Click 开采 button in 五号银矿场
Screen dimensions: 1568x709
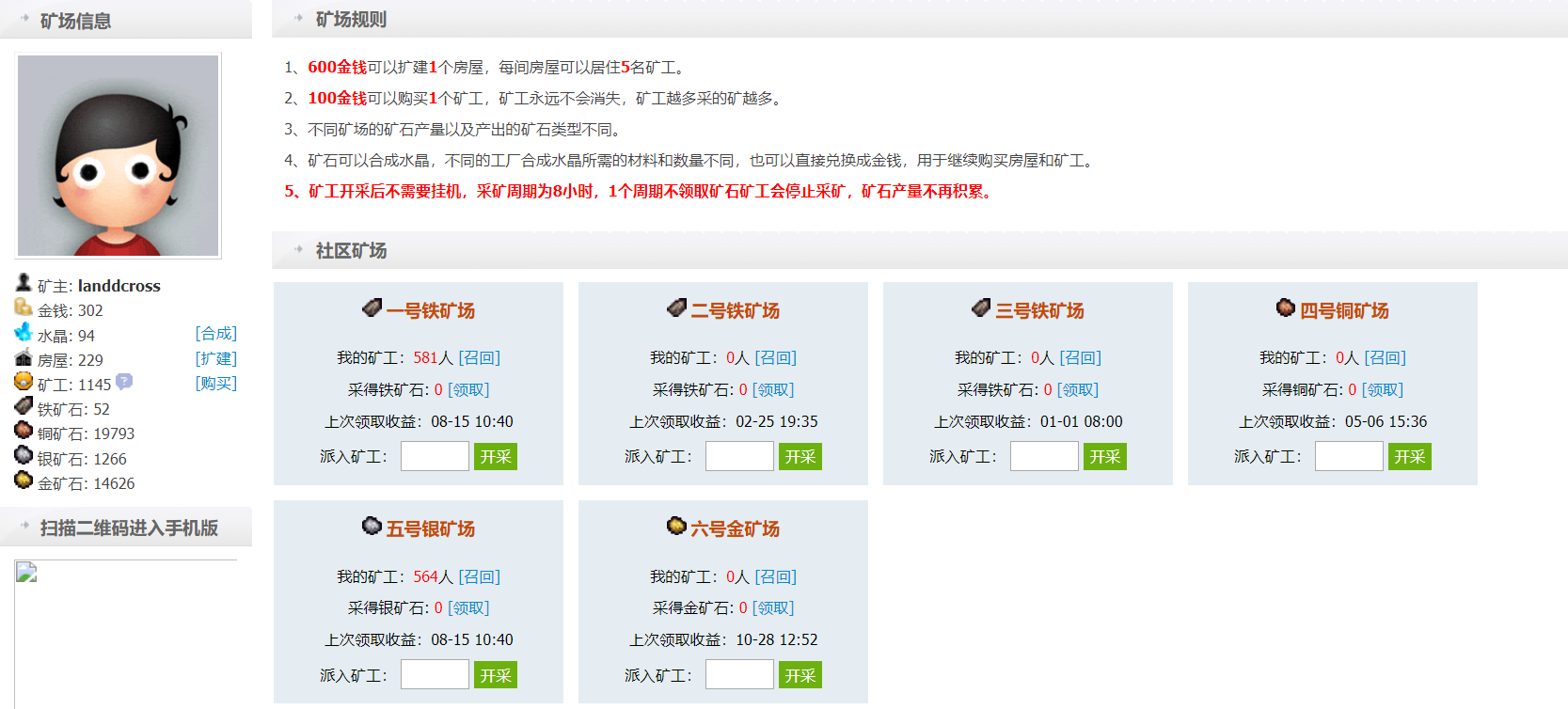[x=496, y=675]
